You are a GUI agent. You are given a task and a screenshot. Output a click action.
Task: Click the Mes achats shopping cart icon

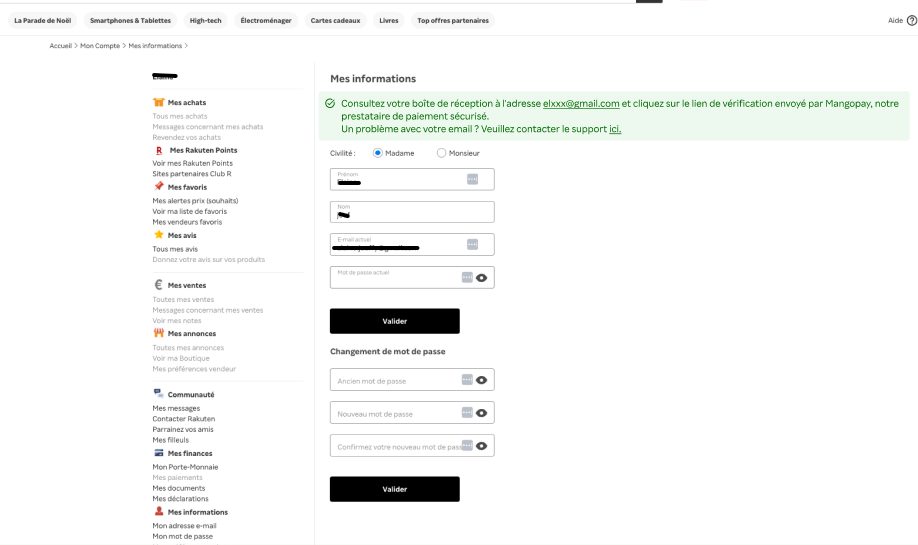pyautogui.click(x=158, y=102)
